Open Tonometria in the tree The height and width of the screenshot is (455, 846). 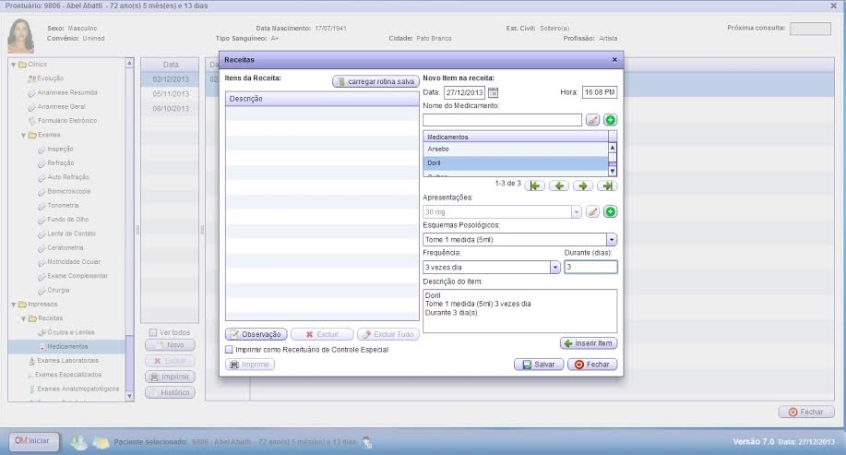pos(63,206)
